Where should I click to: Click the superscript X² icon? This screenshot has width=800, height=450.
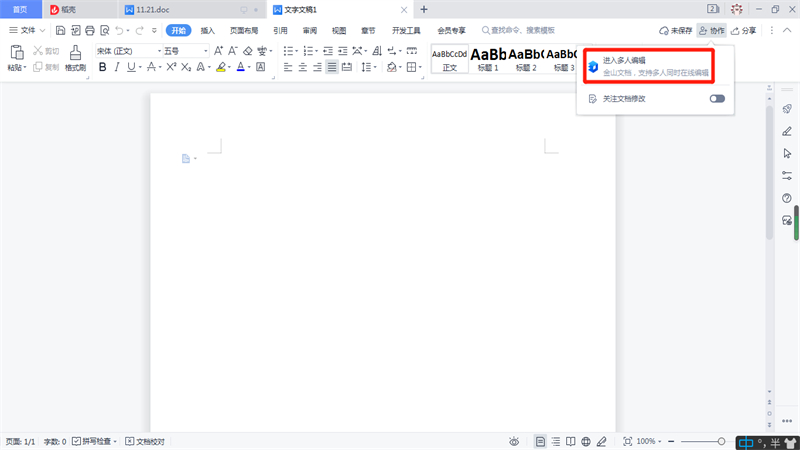[171, 67]
